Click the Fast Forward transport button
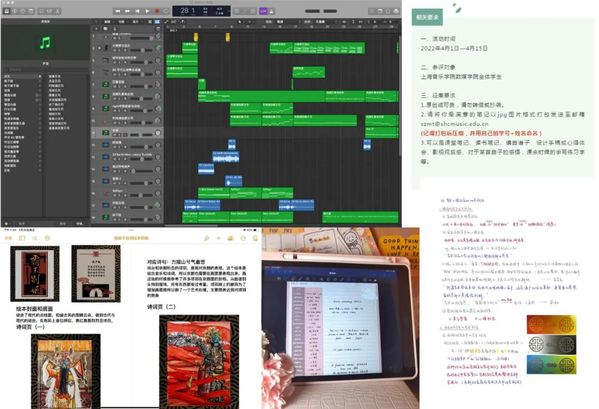 (x=128, y=11)
